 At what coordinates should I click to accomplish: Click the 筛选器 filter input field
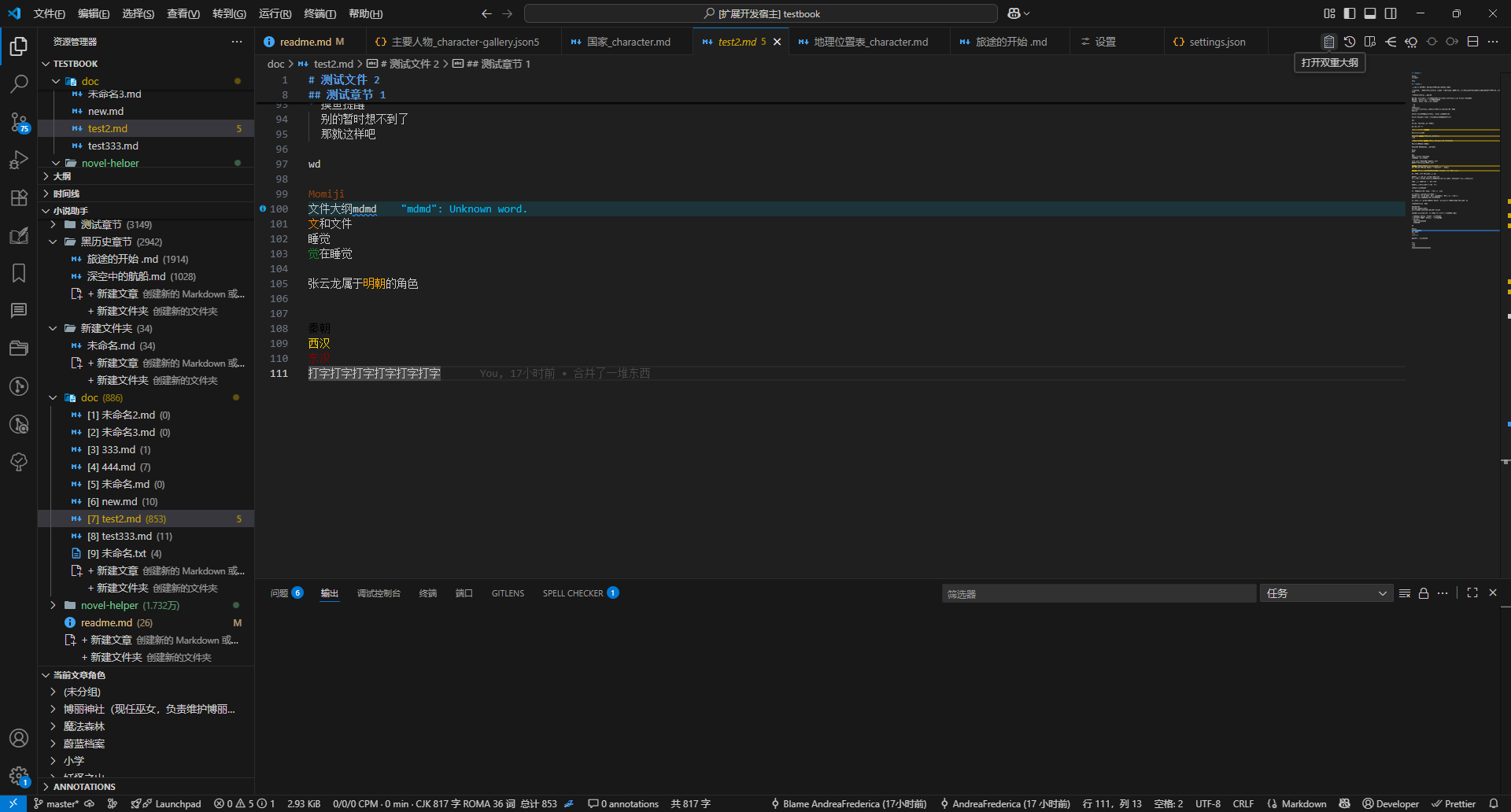[1098, 593]
